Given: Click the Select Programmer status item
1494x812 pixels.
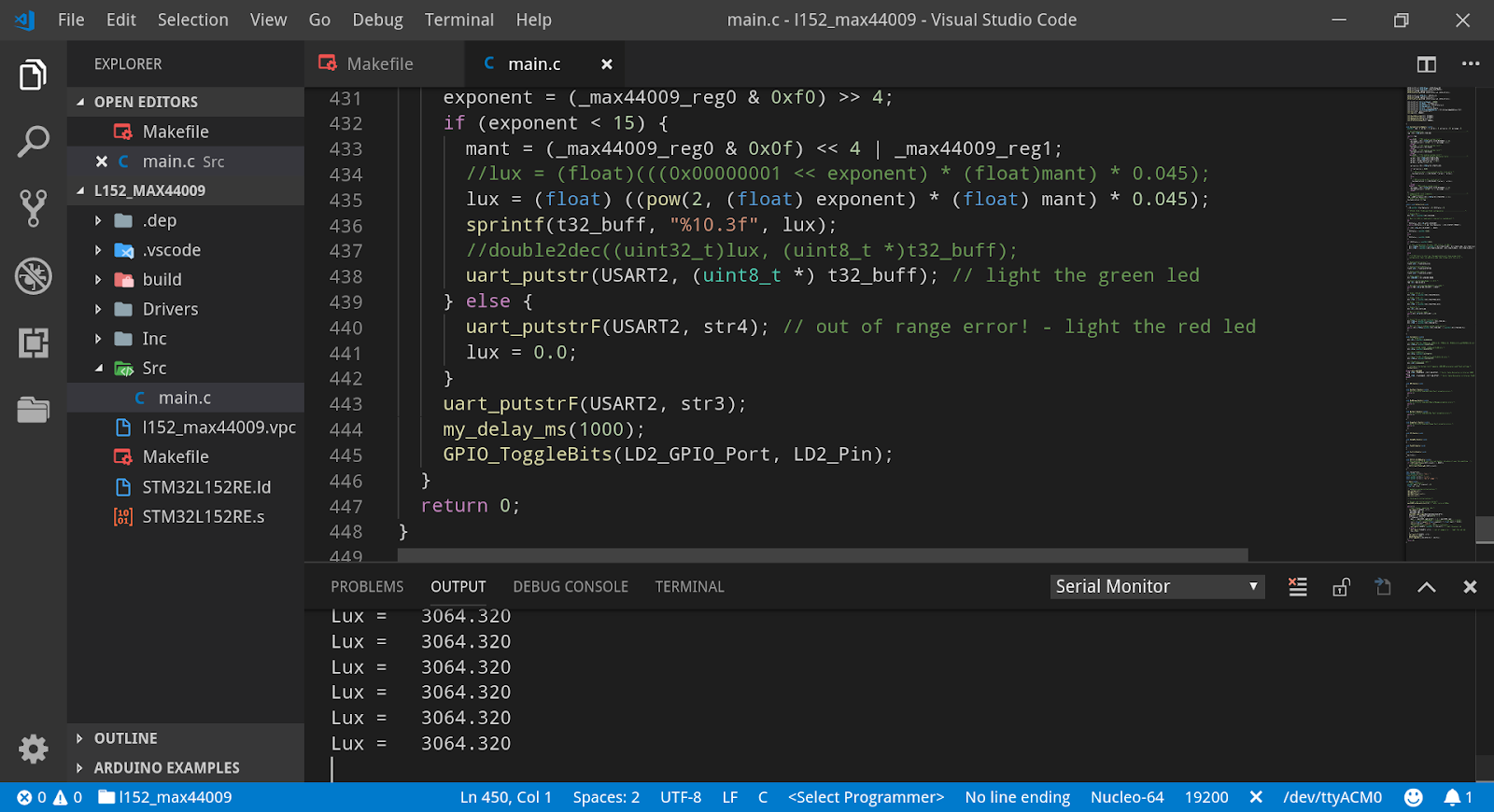Looking at the screenshot, I should coord(866,797).
